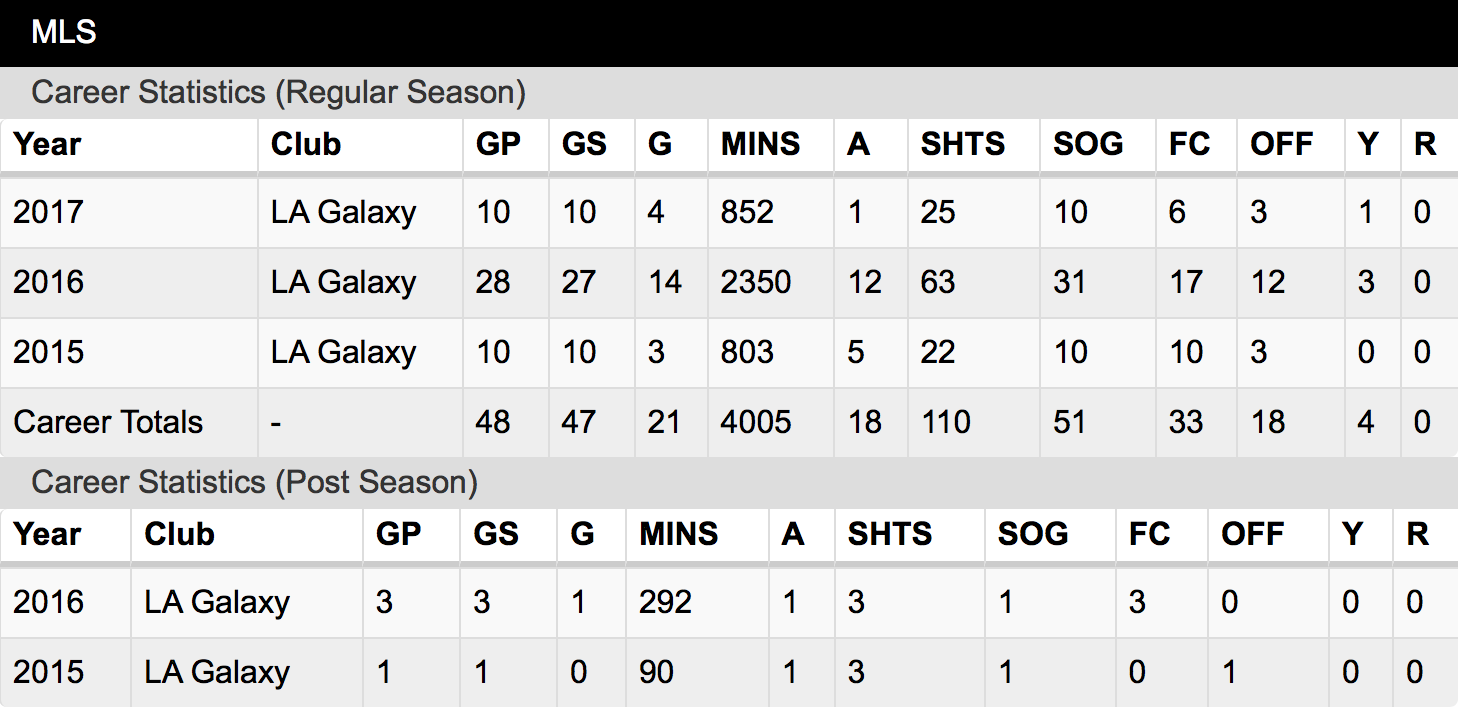Click the Club column header in regular season
Image resolution: width=1458 pixels, height=710 pixels.
pyautogui.click(x=306, y=144)
